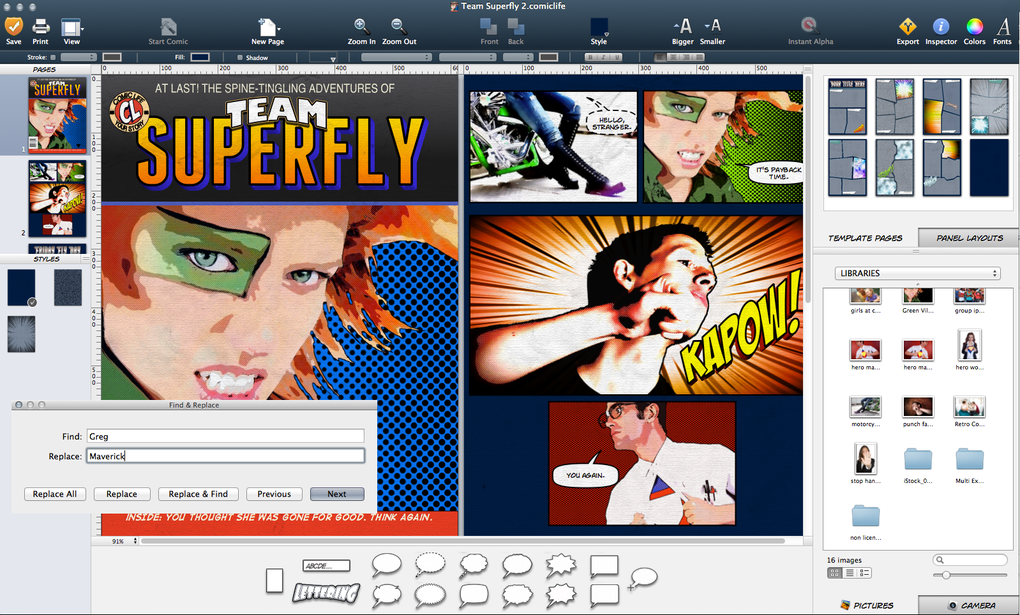Image resolution: width=1020 pixels, height=615 pixels.
Task: Select the cloud thought balloon
Action: tap(473, 565)
